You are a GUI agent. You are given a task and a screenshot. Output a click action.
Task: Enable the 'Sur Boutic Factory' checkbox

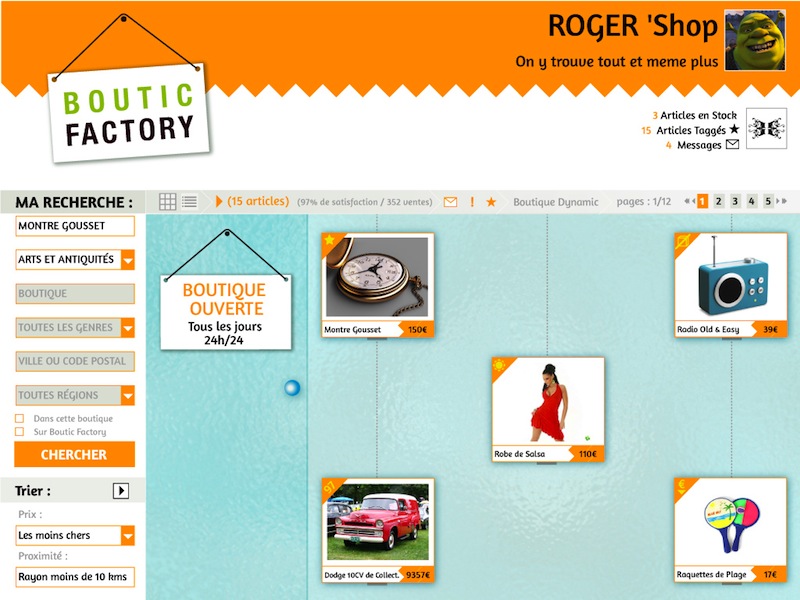coord(20,432)
